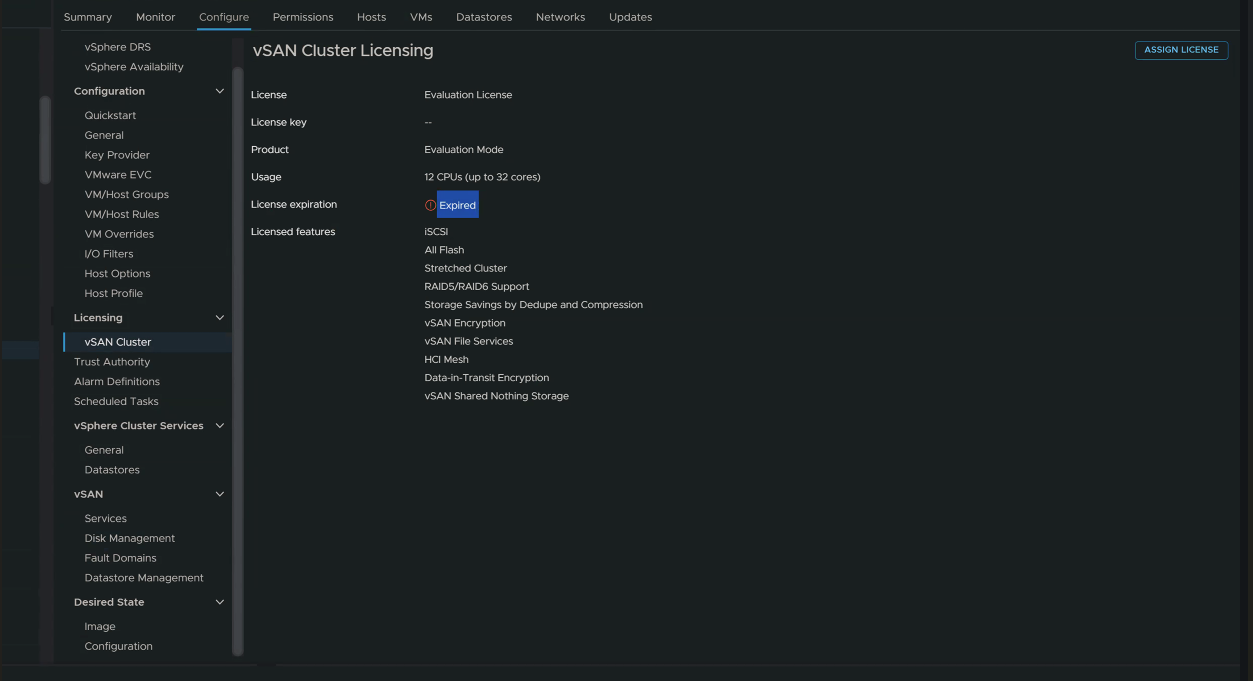Screen dimensions: 1253x681
Task: Open the Networks tab
Action: [560, 17]
